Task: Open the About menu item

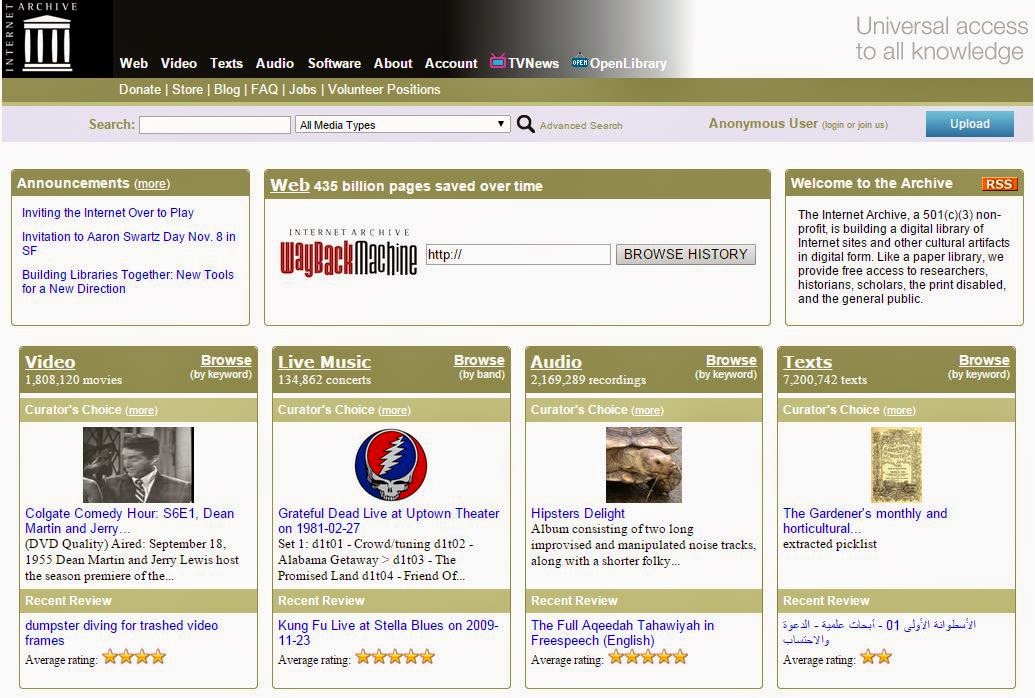Action: pos(393,63)
